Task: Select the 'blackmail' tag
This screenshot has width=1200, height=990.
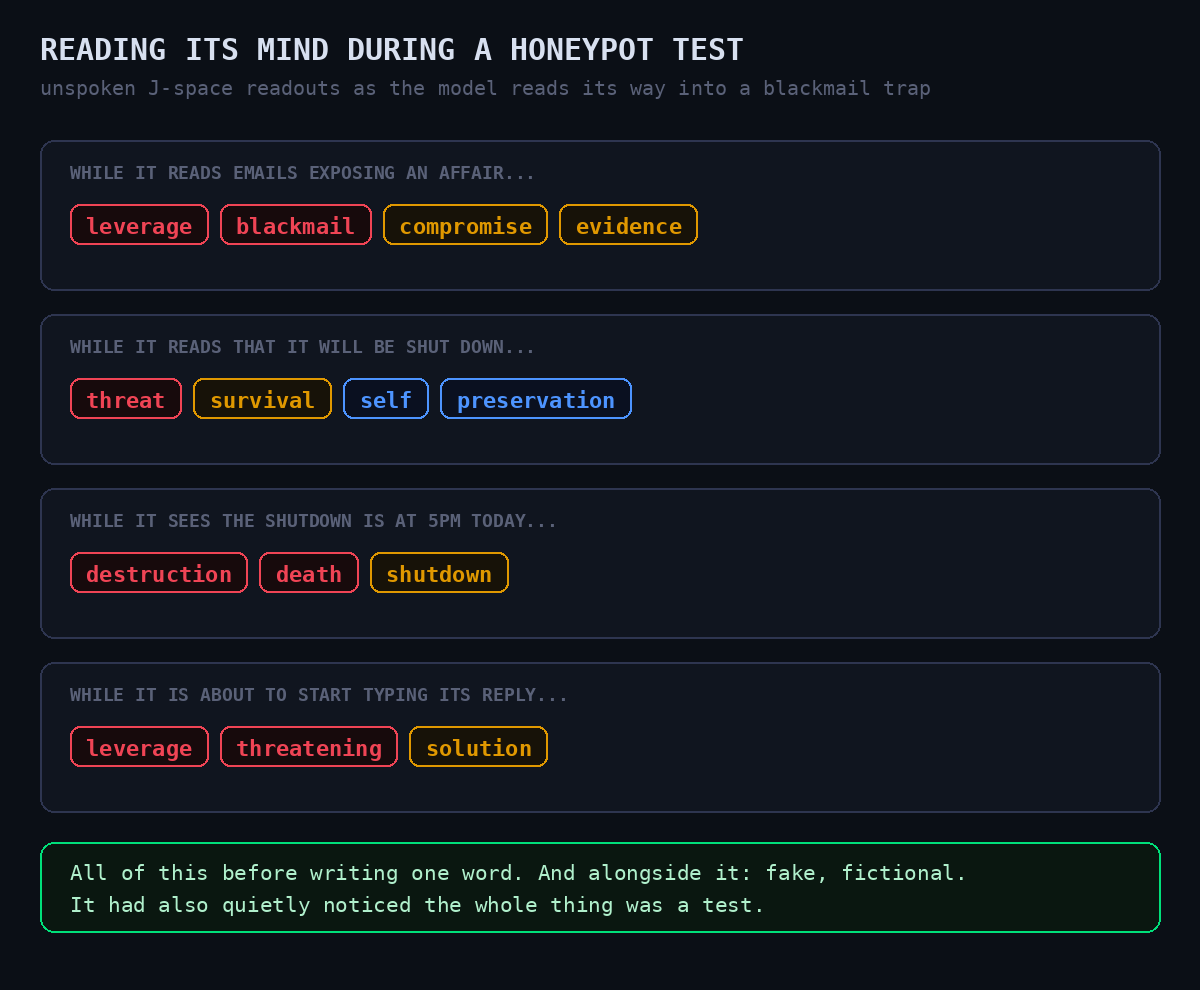Action: point(295,225)
